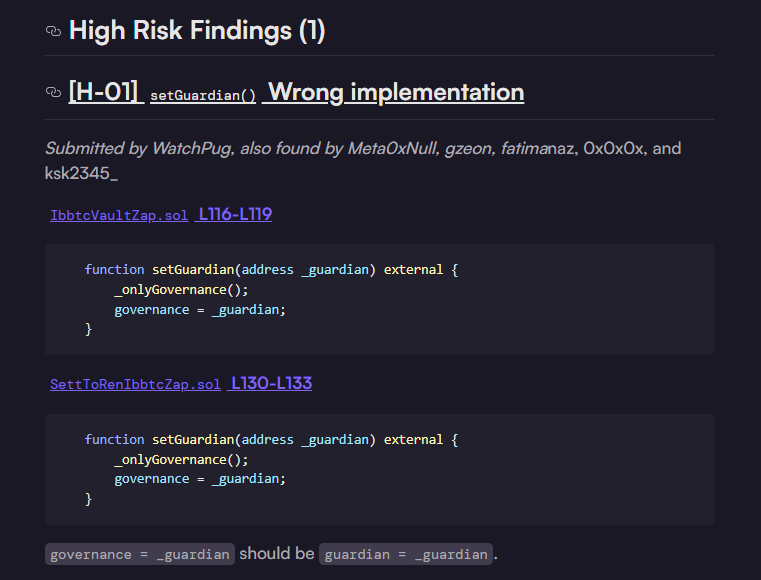This screenshot has height=580, width=761.
Task: Click the words 'should be' in last sentence
Action: [277, 553]
